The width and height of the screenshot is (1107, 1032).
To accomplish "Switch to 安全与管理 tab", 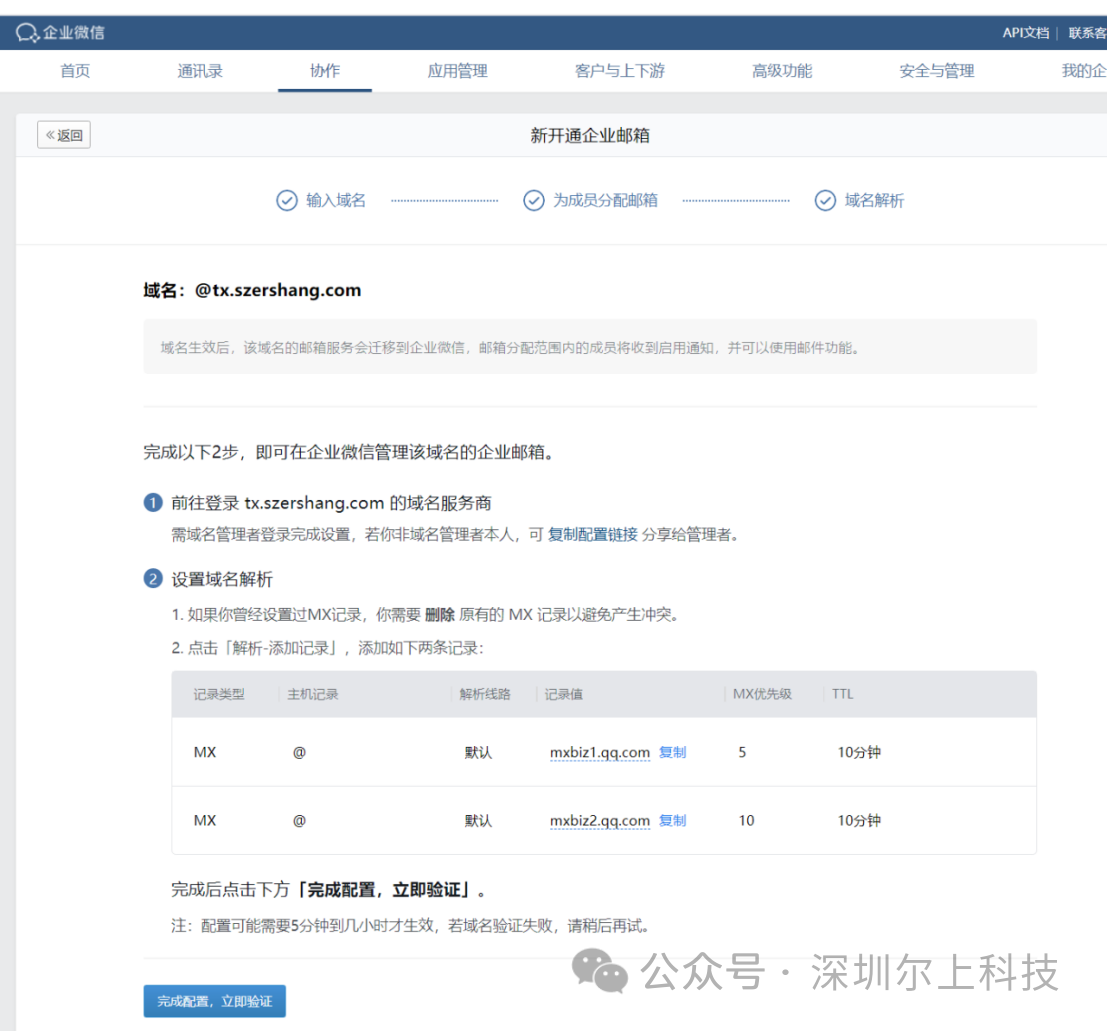I will point(936,71).
